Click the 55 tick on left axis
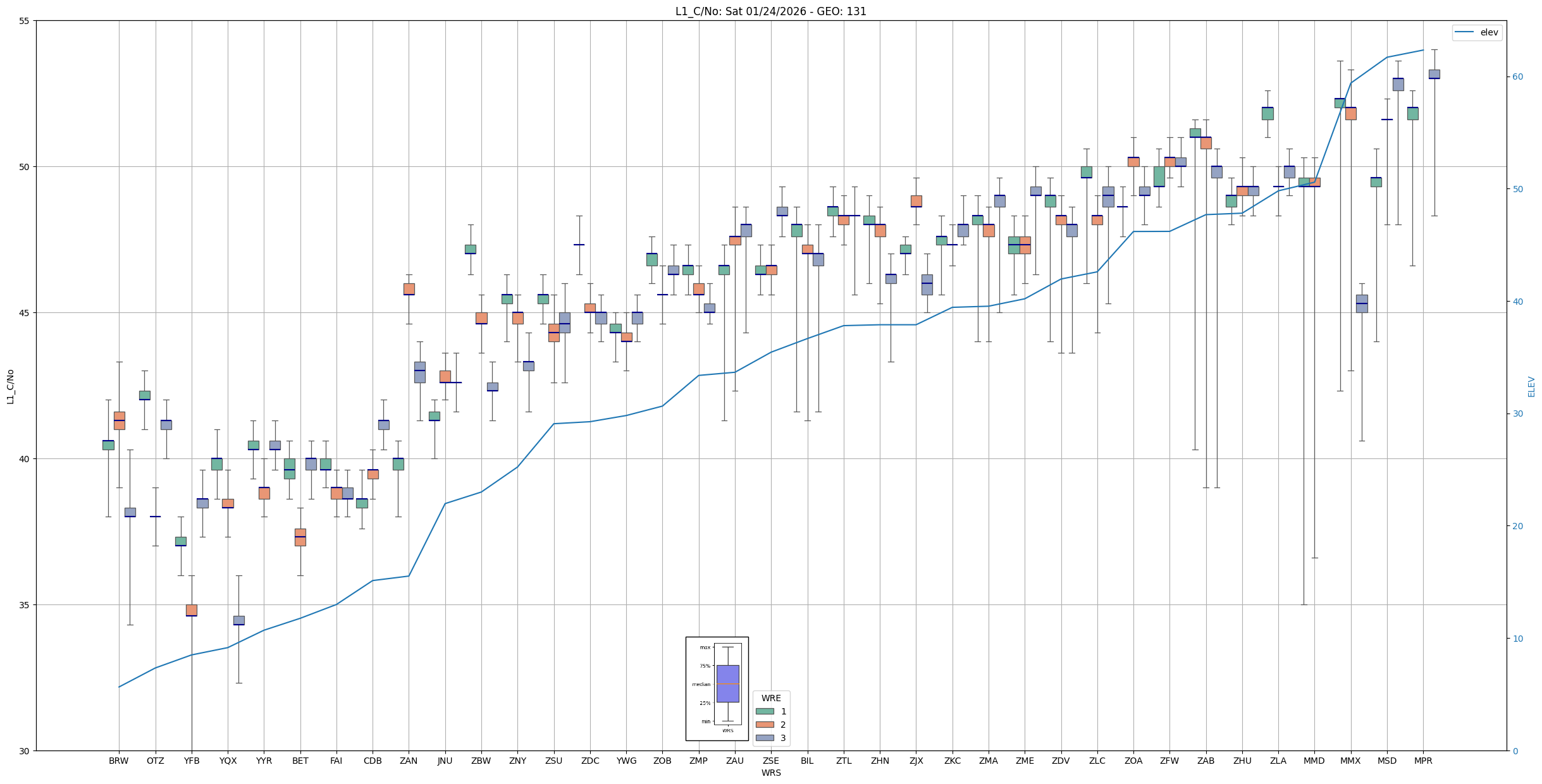1542x784 pixels. 25,21
